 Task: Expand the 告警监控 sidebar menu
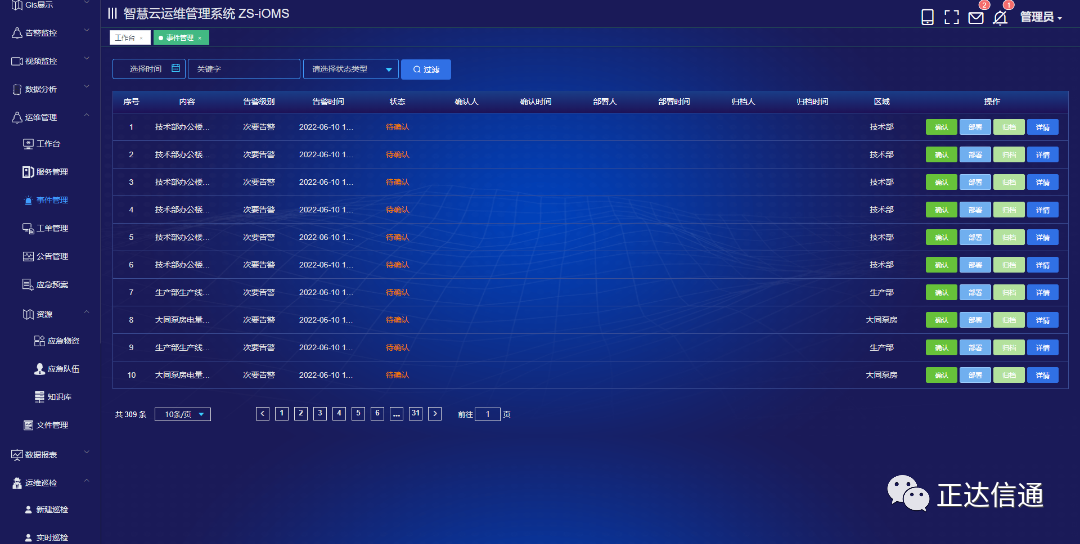tap(50, 33)
